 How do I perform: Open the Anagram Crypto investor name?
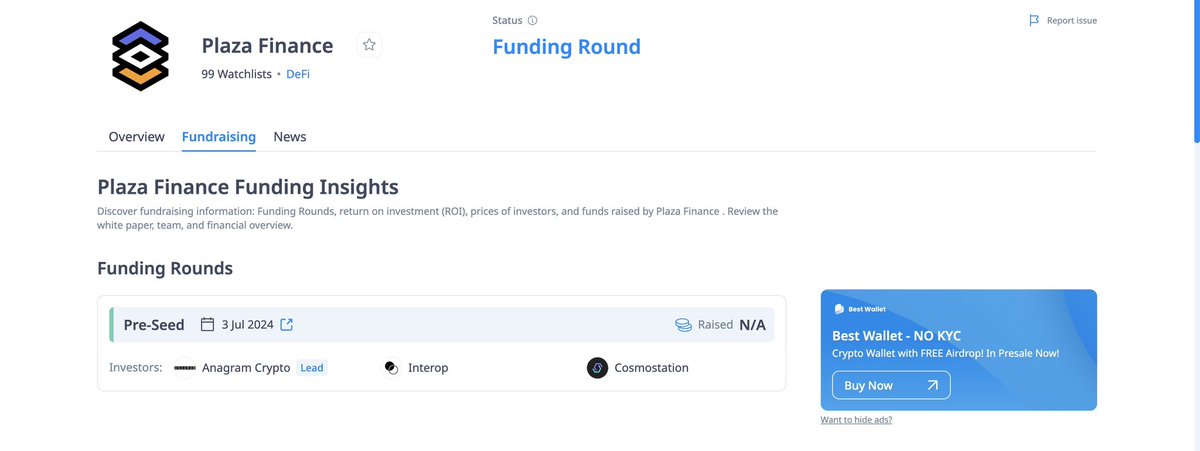pos(246,368)
